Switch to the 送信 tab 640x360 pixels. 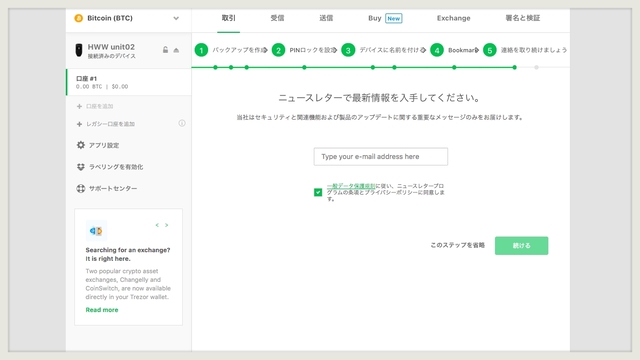[x=326, y=18]
